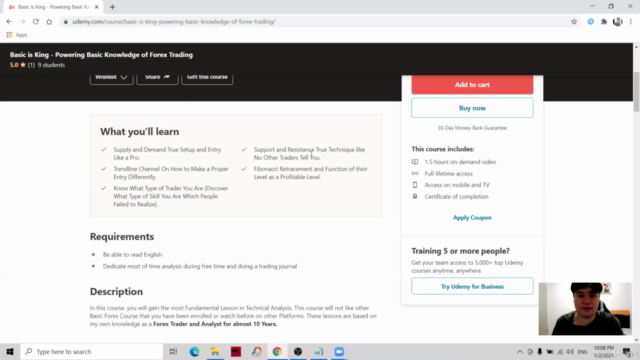Open the Chrome three-dot menu

pyautogui.click(x=631, y=22)
